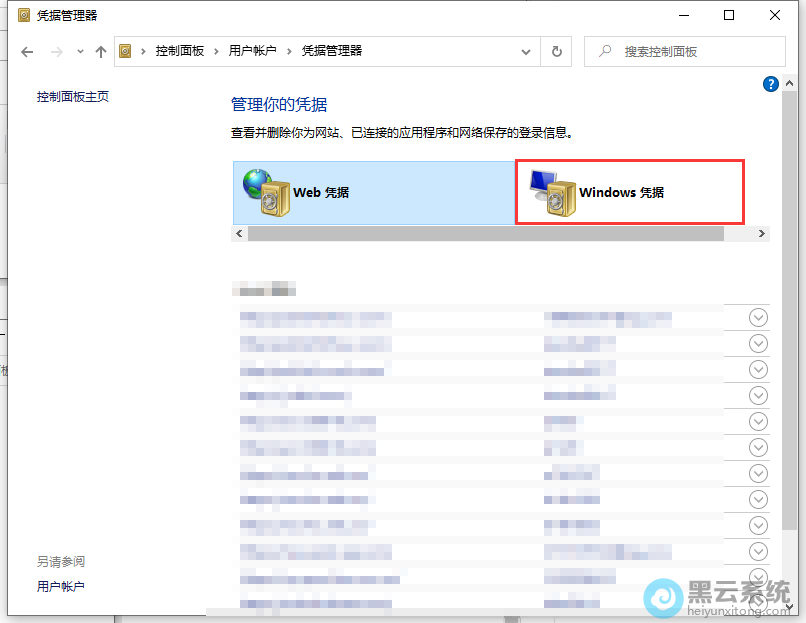Image resolution: width=806 pixels, height=623 pixels.
Task: Open 用户帐户 link under 另请参阅
Action: pyautogui.click(x=61, y=586)
